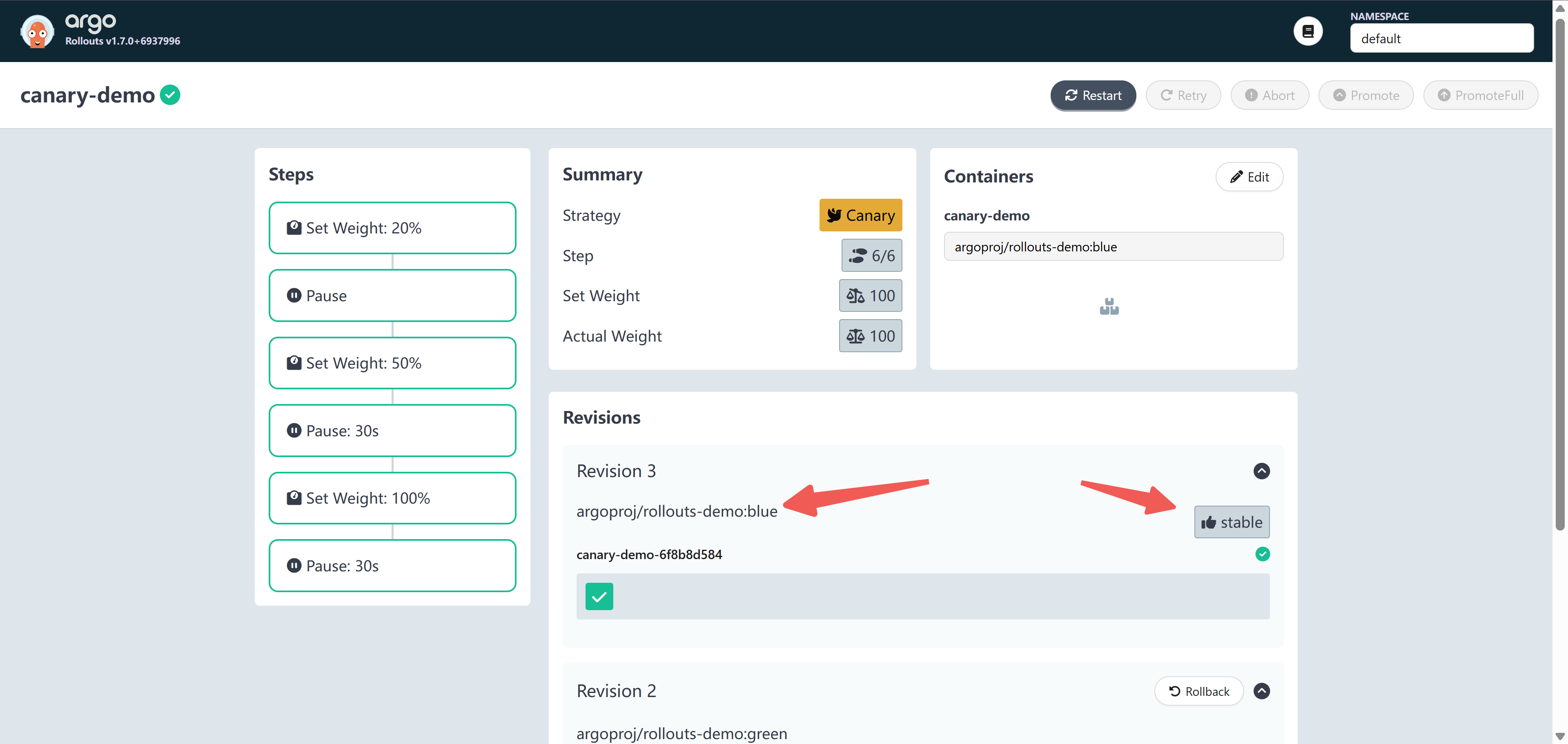The image size is (1568, 744).
Task: Click the page vertical scrollbar
Action: 1559,274
